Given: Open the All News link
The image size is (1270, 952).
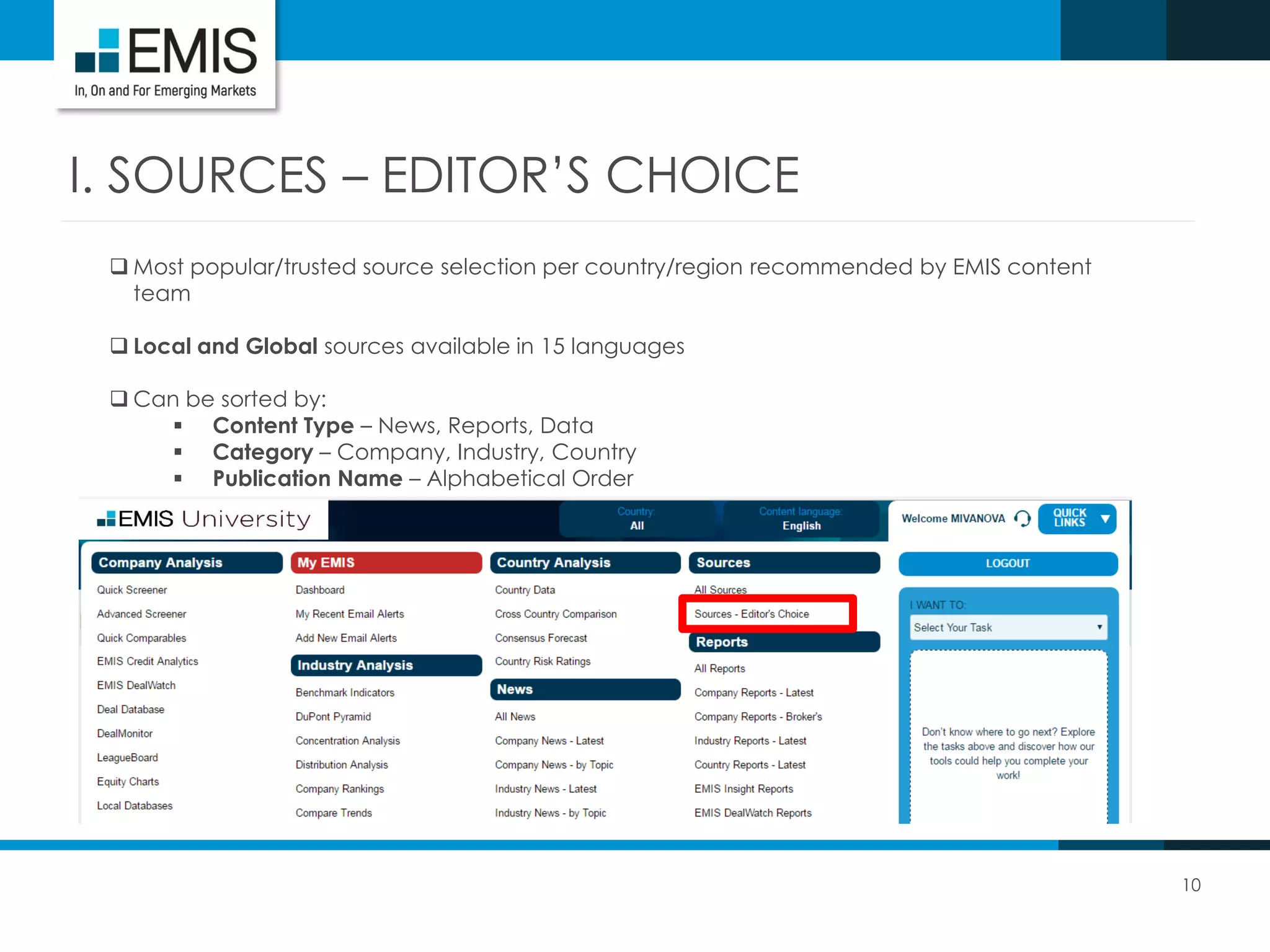Looking at the screenshot, I should pos(515,716).
